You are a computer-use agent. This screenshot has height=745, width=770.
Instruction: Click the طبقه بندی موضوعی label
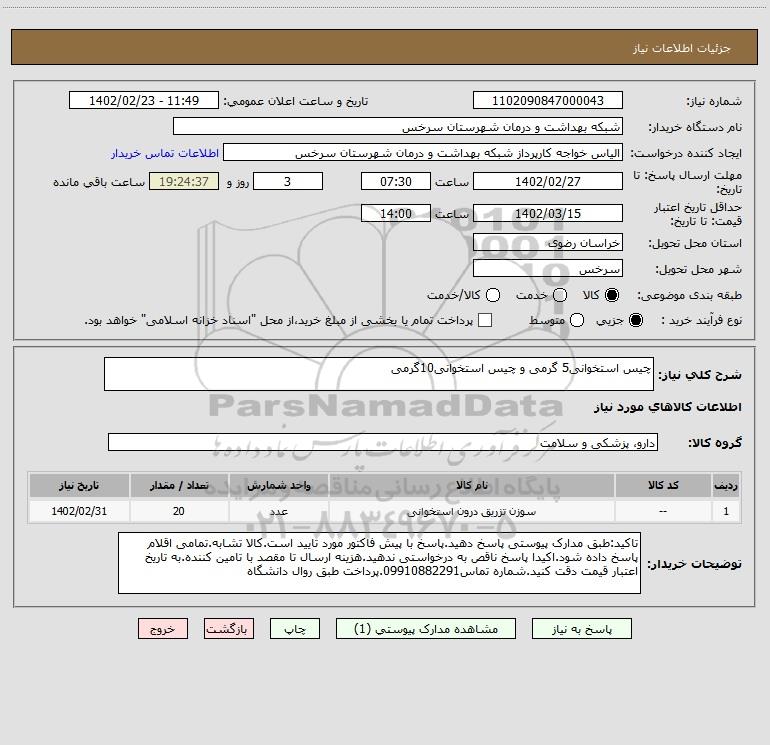[689, 295]
